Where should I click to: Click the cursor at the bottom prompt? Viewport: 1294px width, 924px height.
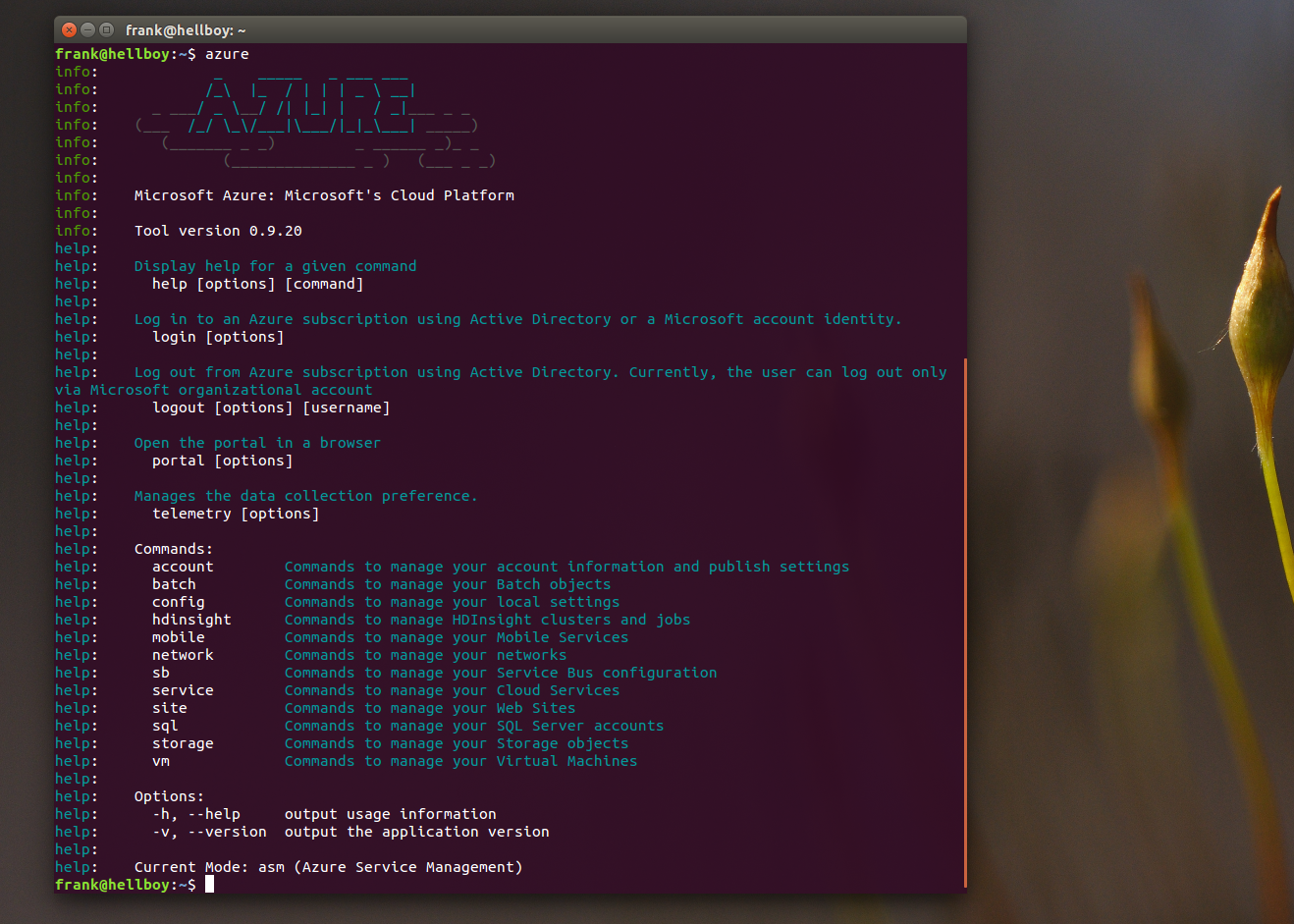(209, 885)
